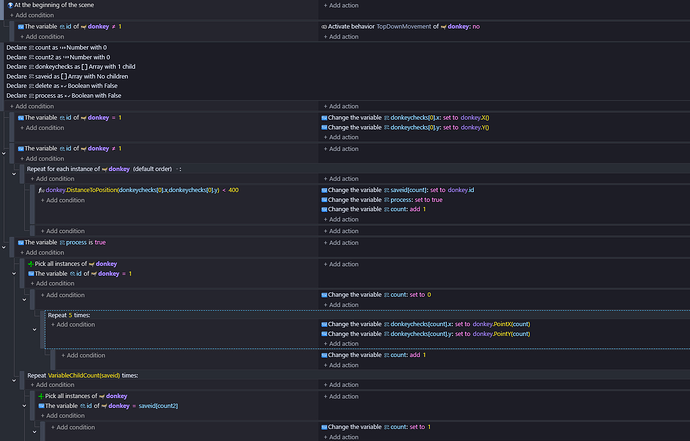Click green plus icon of first 'Pick all instances of donkey'
Viewport: 690px width, 441px height.
(x=31, y=264)
